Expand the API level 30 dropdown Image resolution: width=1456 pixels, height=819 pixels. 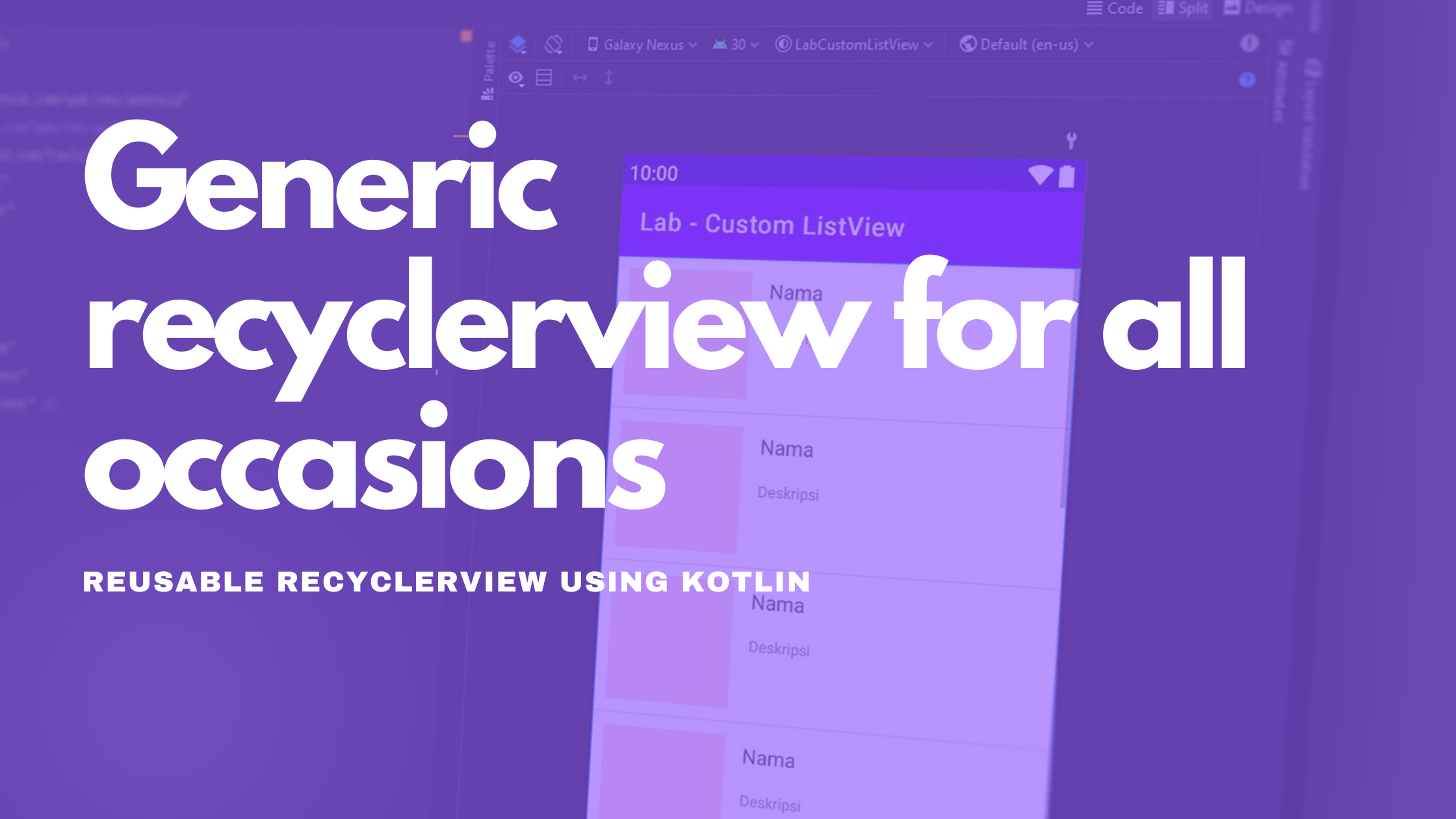pyautogui.click(x=733, y=44)
